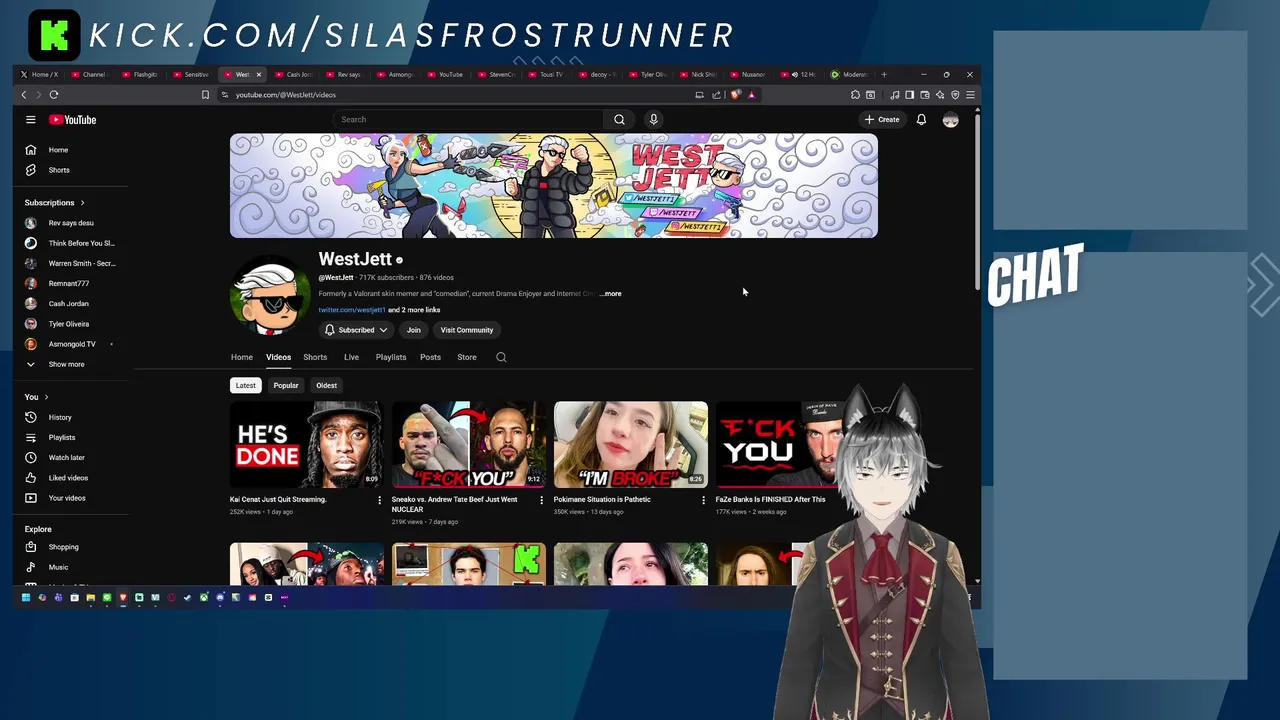Open Sneako vs. Andrew Tate video title
The width and height of the screenshot is (1280, 720).
point(455,504)
